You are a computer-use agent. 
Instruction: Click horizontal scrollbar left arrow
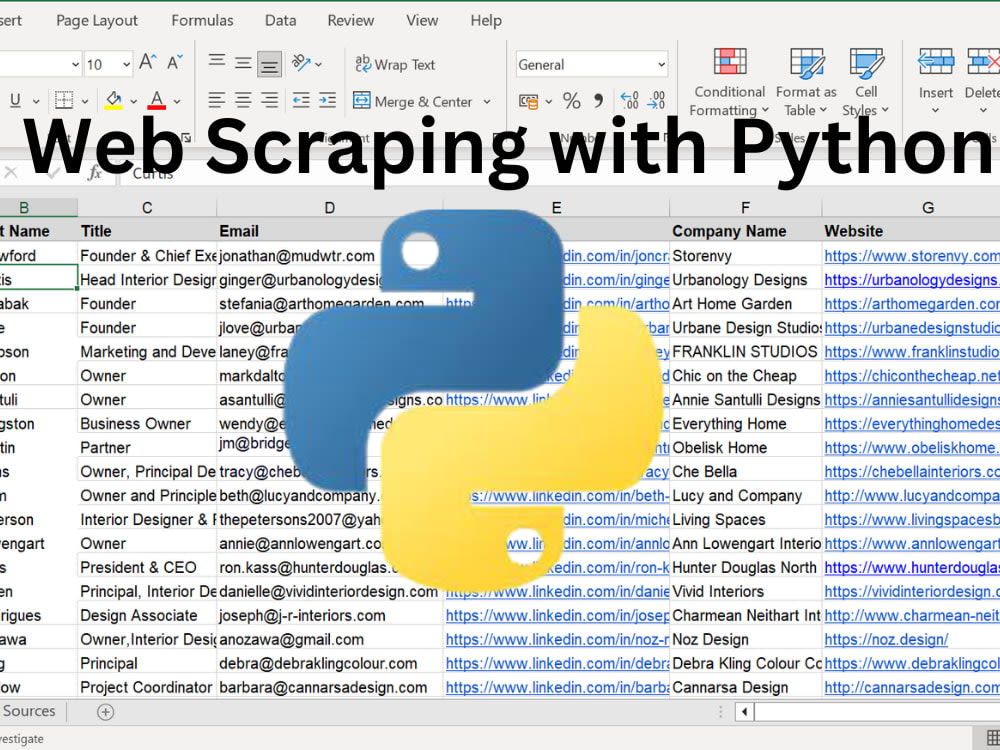744,711
